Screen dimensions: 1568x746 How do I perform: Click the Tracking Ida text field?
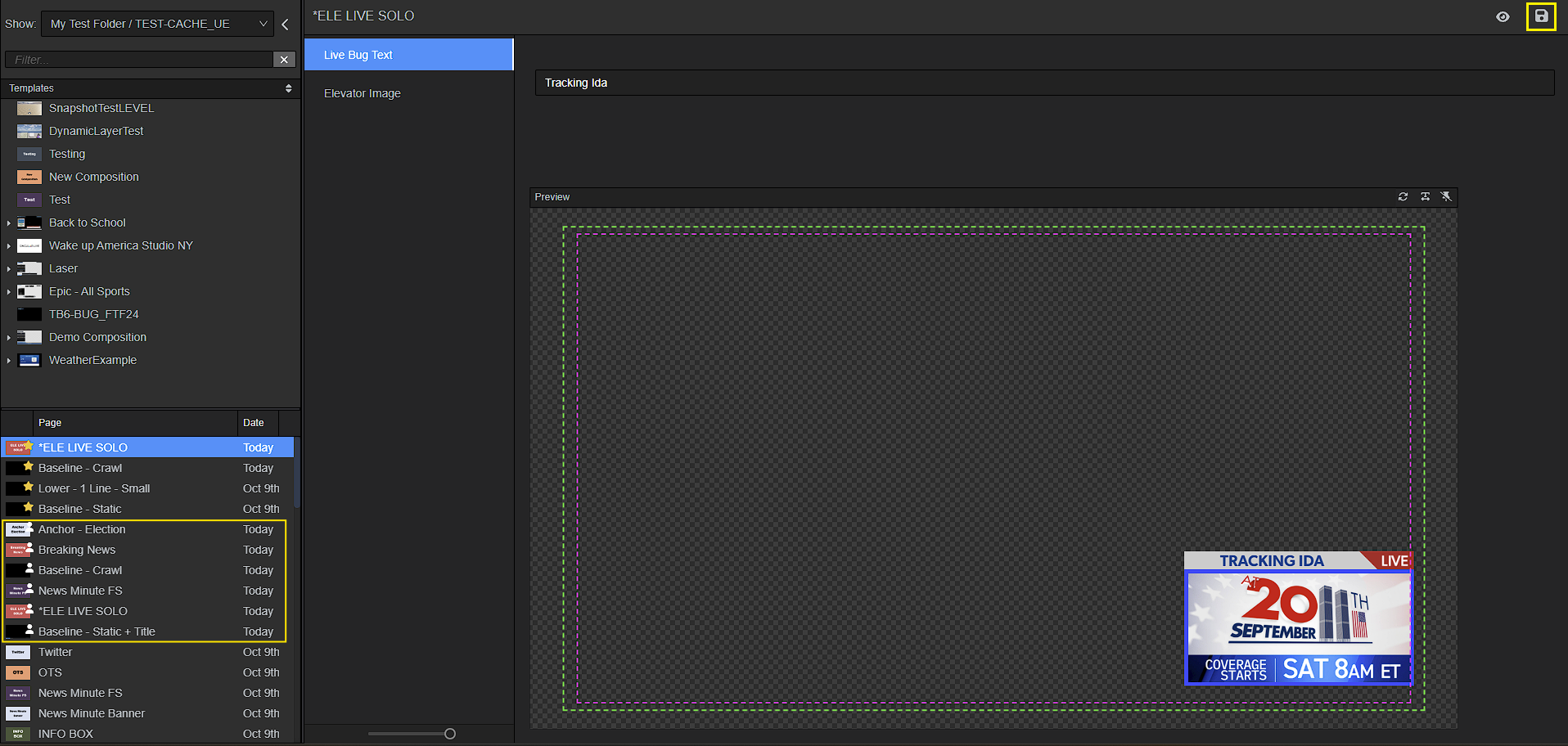click(1043, 83)
